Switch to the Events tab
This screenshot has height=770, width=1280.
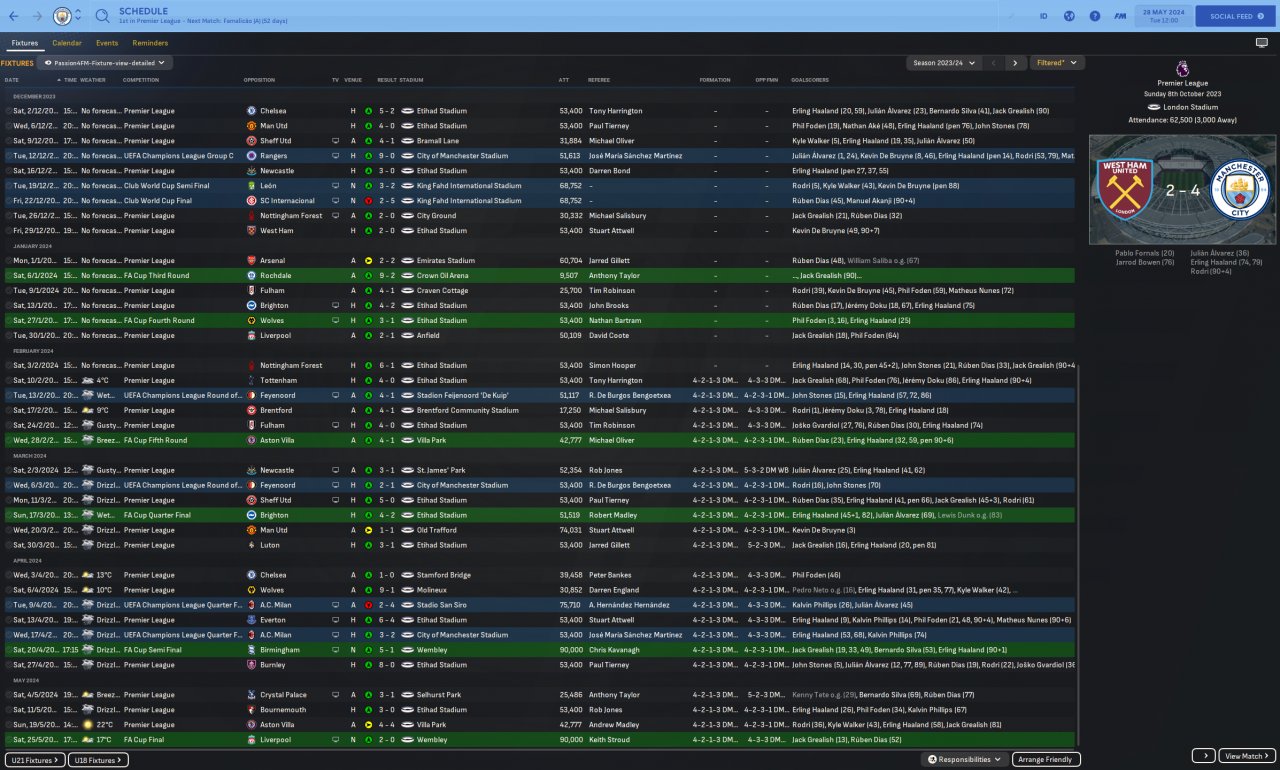107,43
